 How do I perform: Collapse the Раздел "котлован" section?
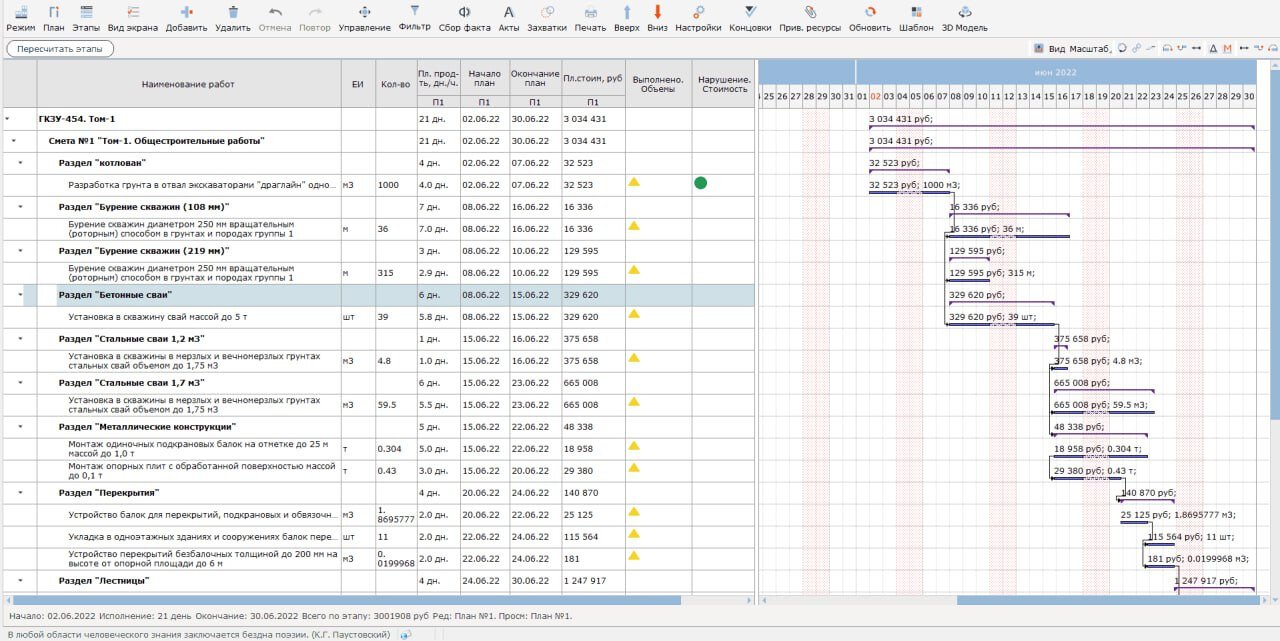(x=20, y=163)
